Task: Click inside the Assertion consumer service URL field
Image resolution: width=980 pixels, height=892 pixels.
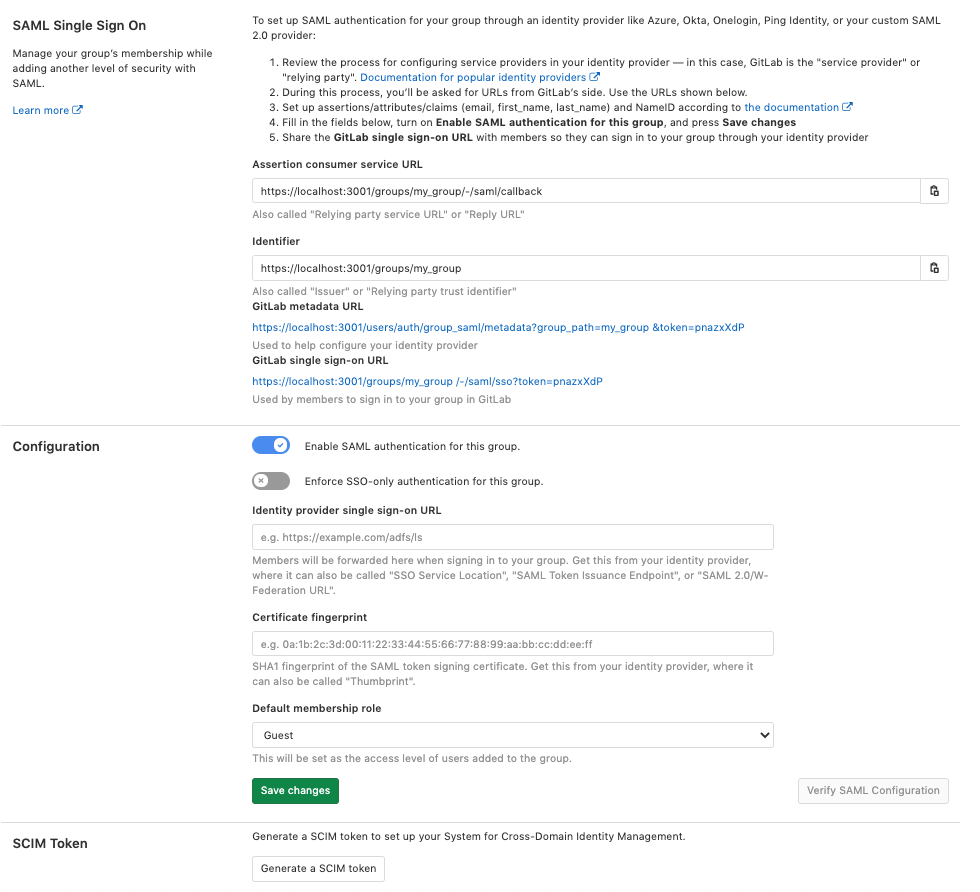Action: (580, 191)
